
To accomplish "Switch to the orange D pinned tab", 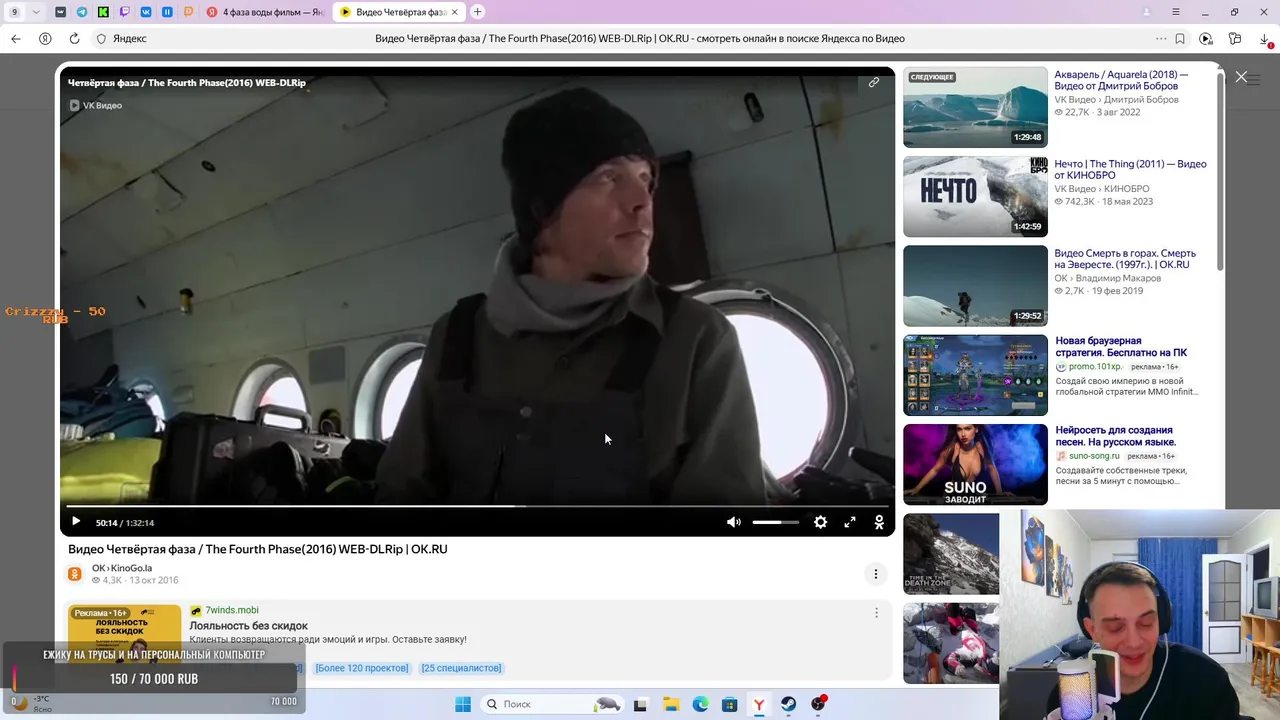I will click(x=188, y=12).
